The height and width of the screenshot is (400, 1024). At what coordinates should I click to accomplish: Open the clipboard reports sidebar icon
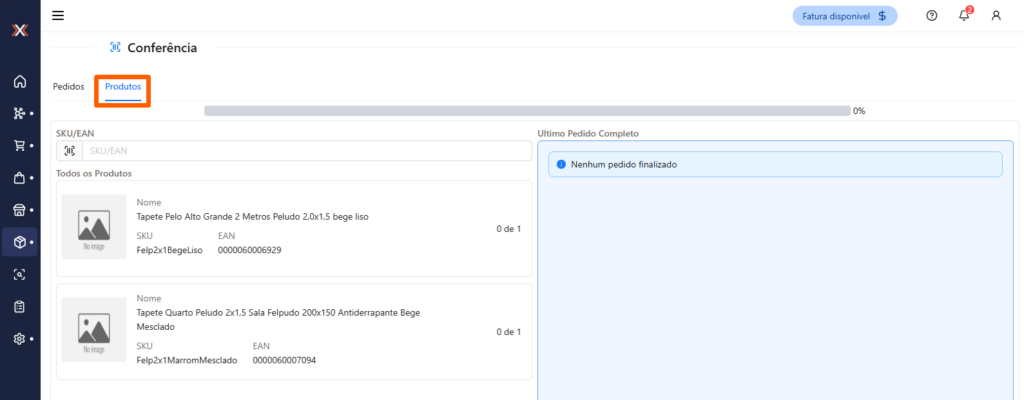point(19,306)
